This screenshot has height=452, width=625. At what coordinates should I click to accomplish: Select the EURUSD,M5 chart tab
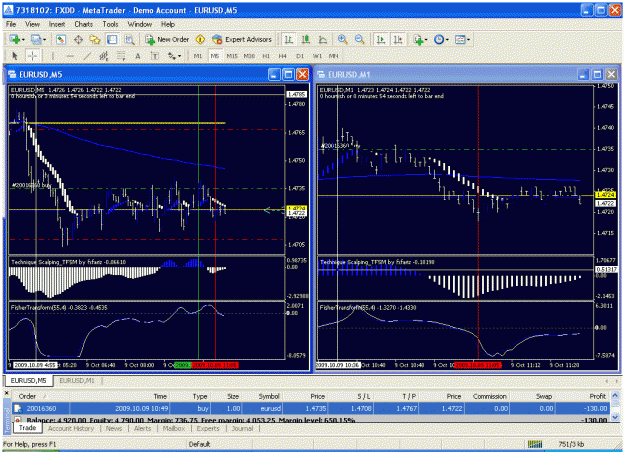tap(28, 381)
